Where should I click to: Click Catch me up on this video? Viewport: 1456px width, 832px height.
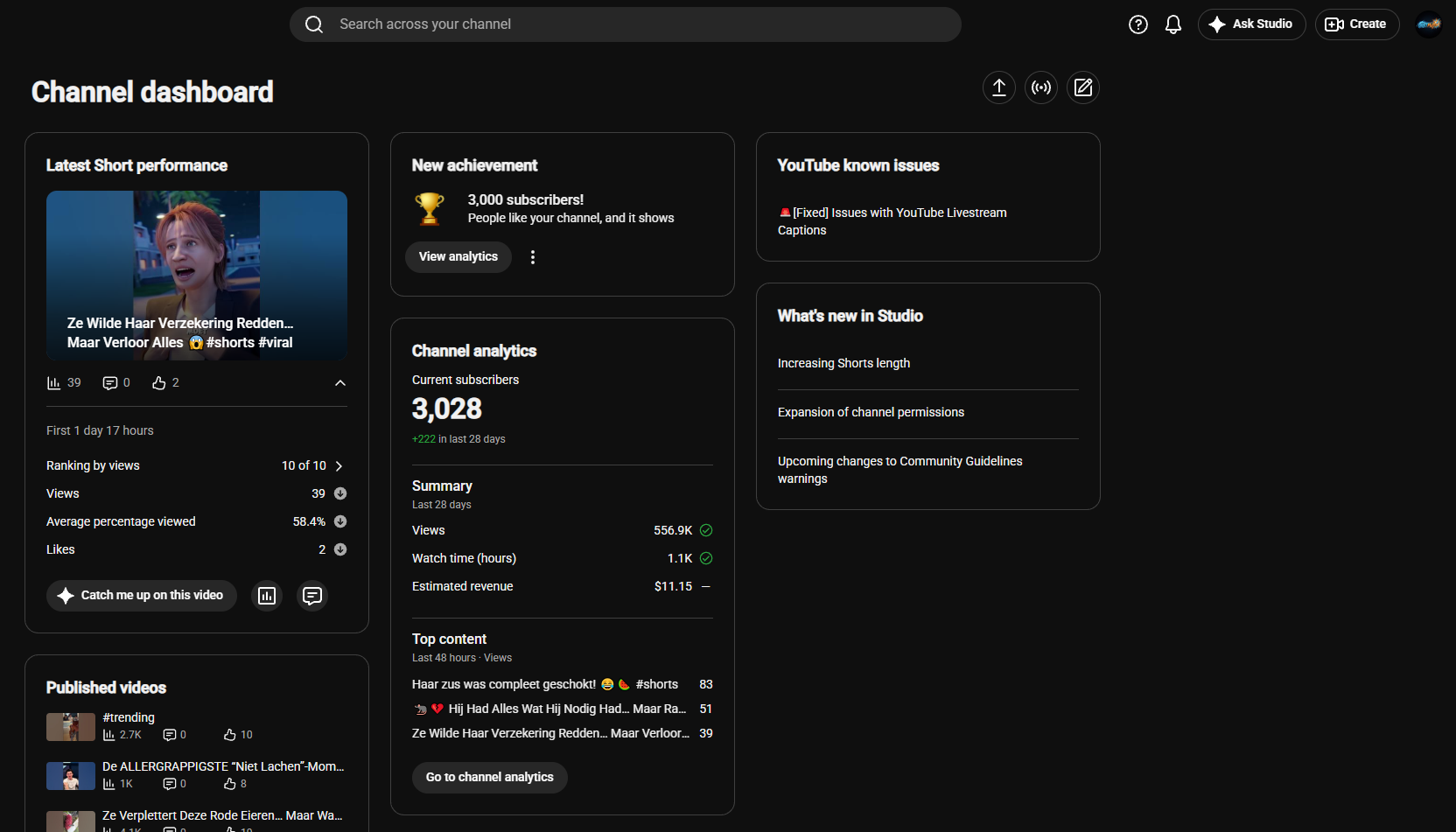[x=142, y=596]
